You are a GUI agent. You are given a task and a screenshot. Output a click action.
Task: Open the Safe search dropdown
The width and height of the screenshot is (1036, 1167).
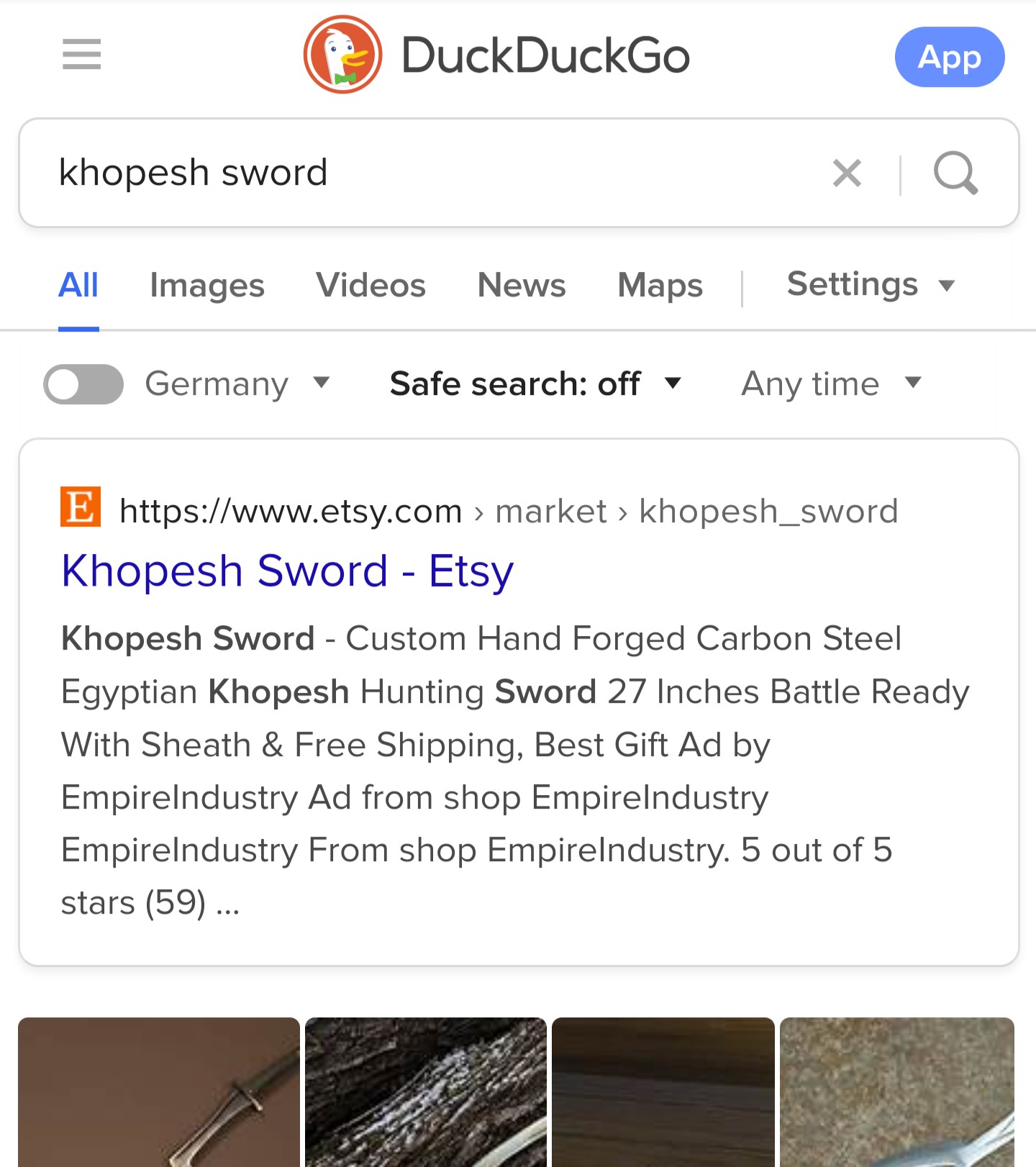pos(535,383)
